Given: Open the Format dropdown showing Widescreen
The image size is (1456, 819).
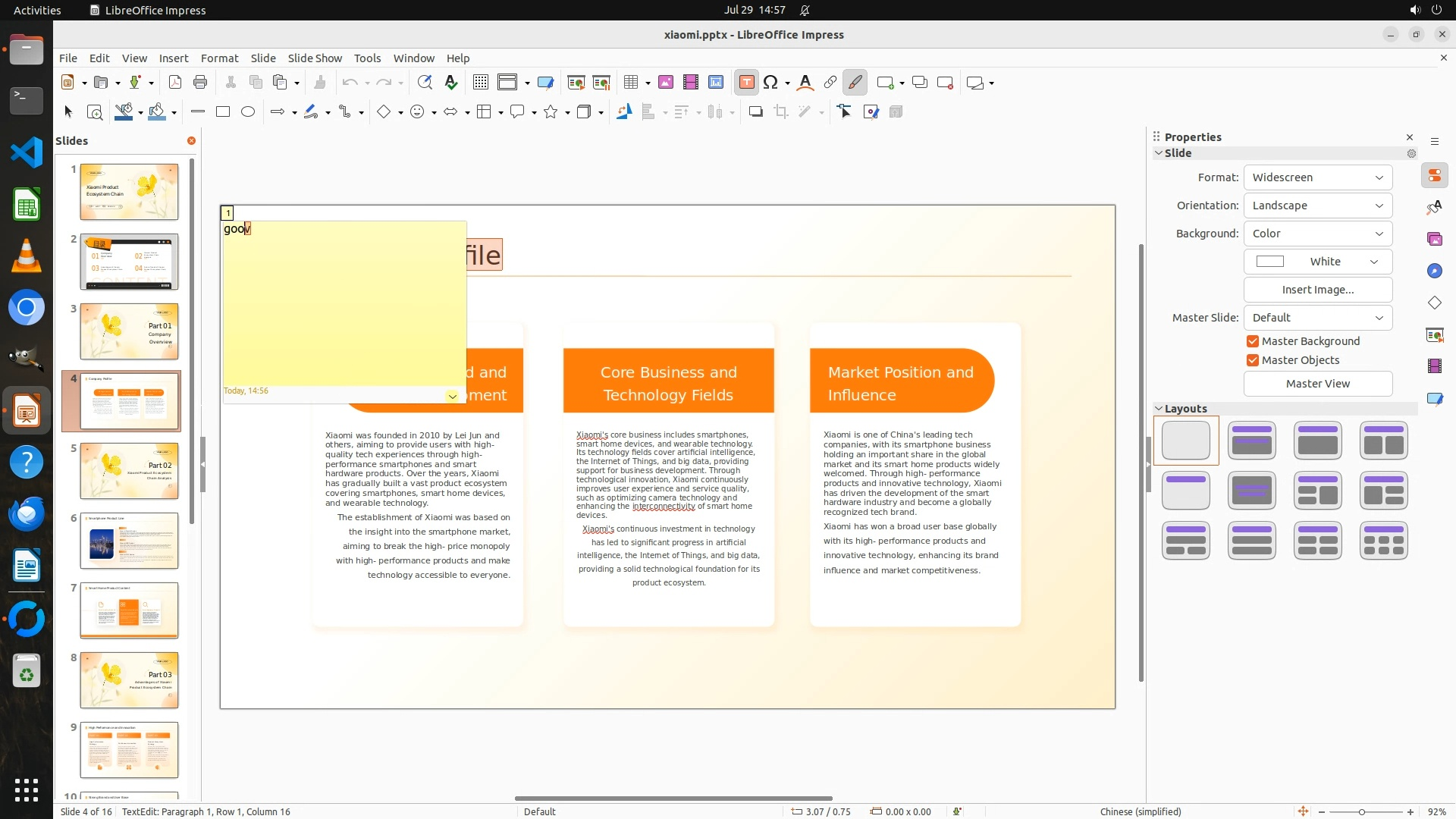Looking at the screenshot, I should click(x=1317, y=177).
